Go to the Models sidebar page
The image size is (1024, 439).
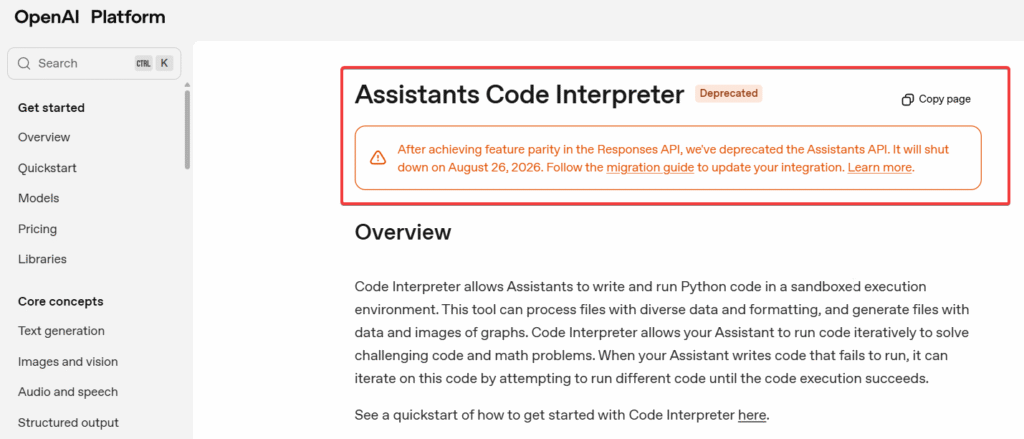[38, 198]
